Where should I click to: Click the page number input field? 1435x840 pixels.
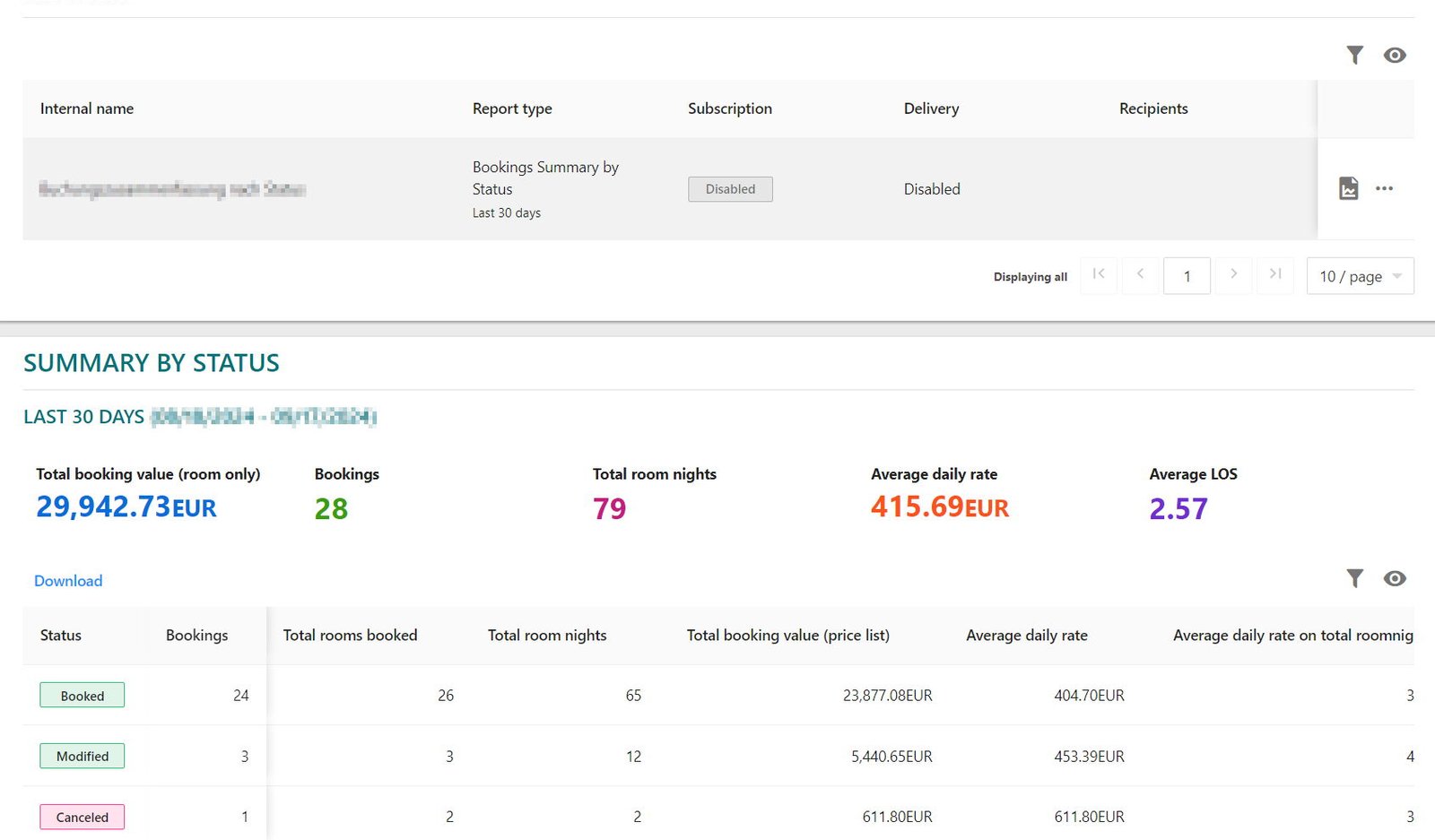pos(1187,276)
